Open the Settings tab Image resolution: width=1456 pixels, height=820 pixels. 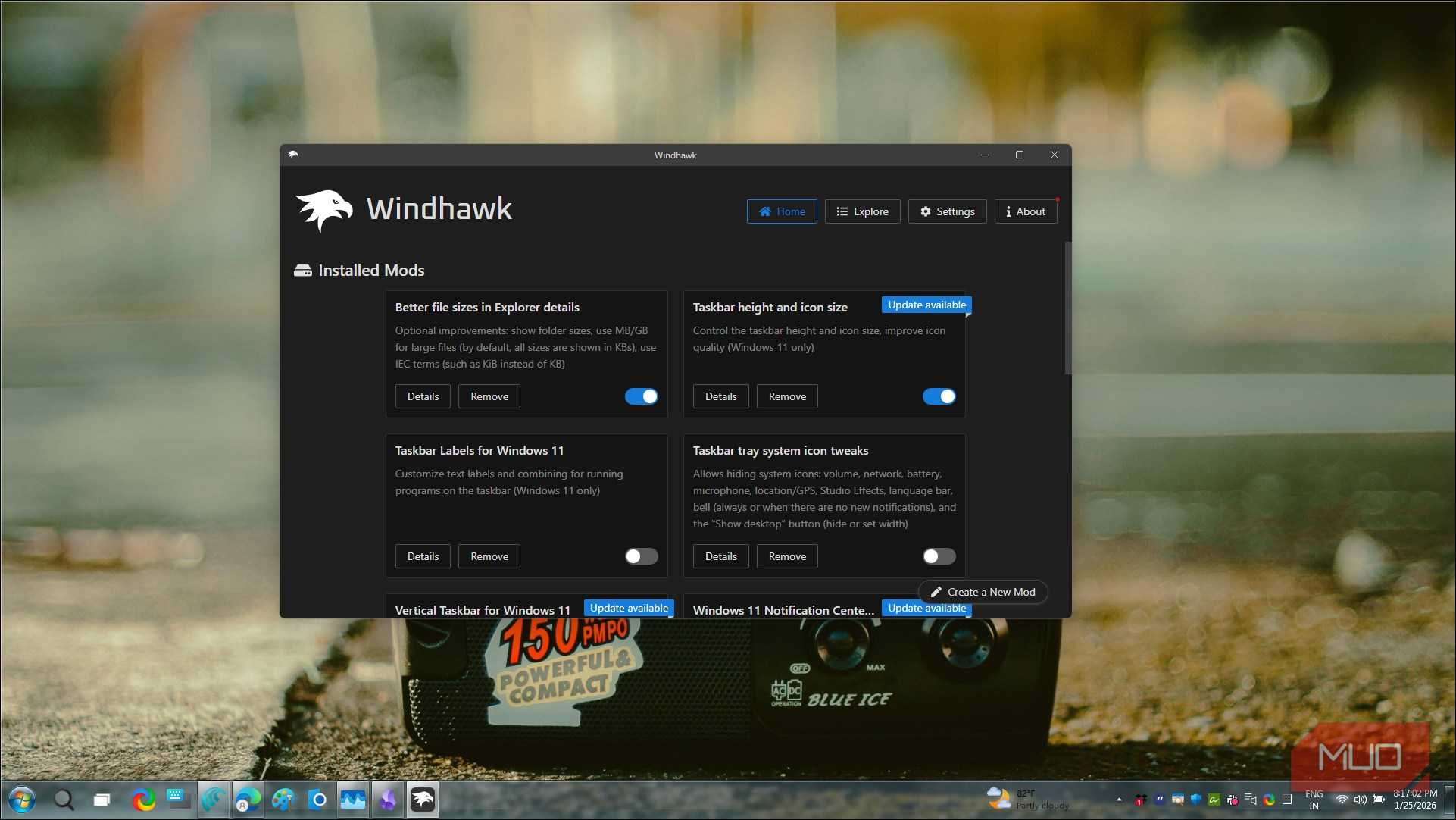point(947,211)
